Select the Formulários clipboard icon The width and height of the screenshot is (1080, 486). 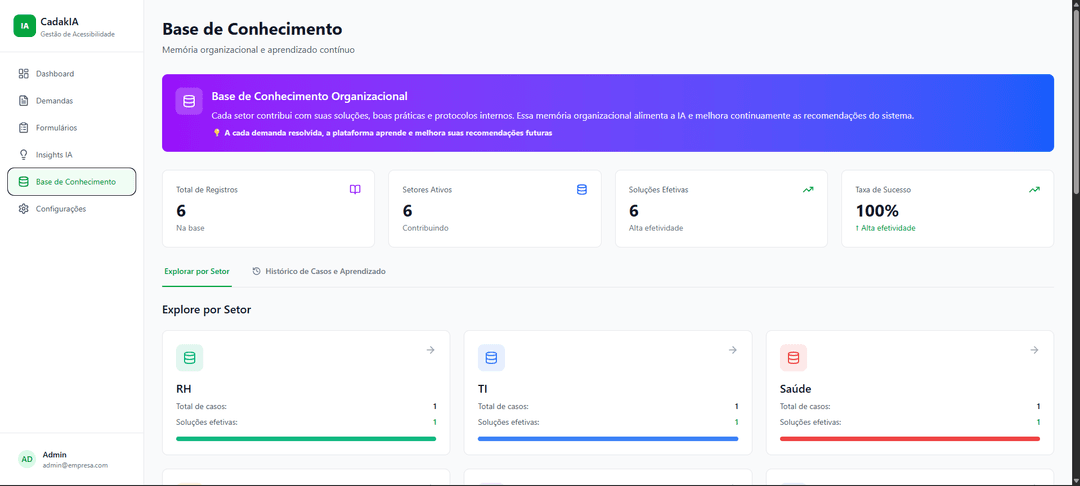pos(23,127)
